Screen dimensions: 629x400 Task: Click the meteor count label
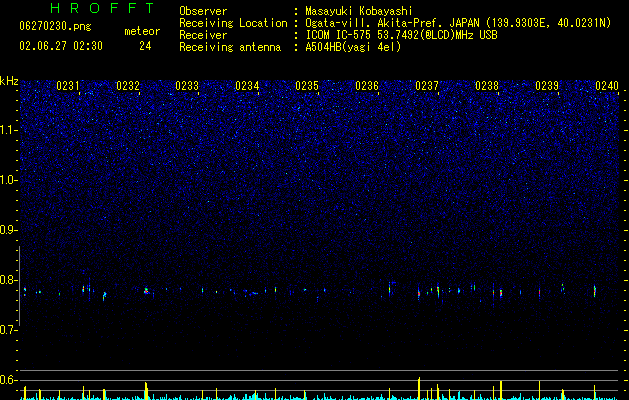click(x=142, y=31)
